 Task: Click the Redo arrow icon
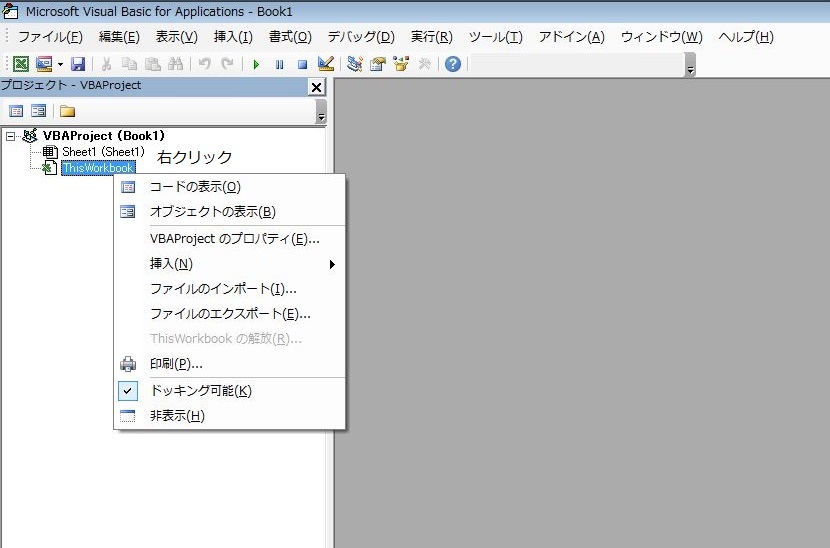tap(227, 64)
